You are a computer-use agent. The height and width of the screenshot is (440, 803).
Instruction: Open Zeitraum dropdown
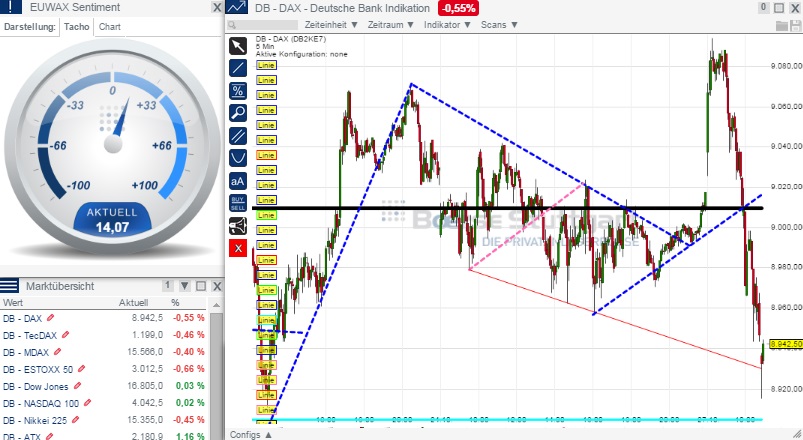[x=390, y=25]
